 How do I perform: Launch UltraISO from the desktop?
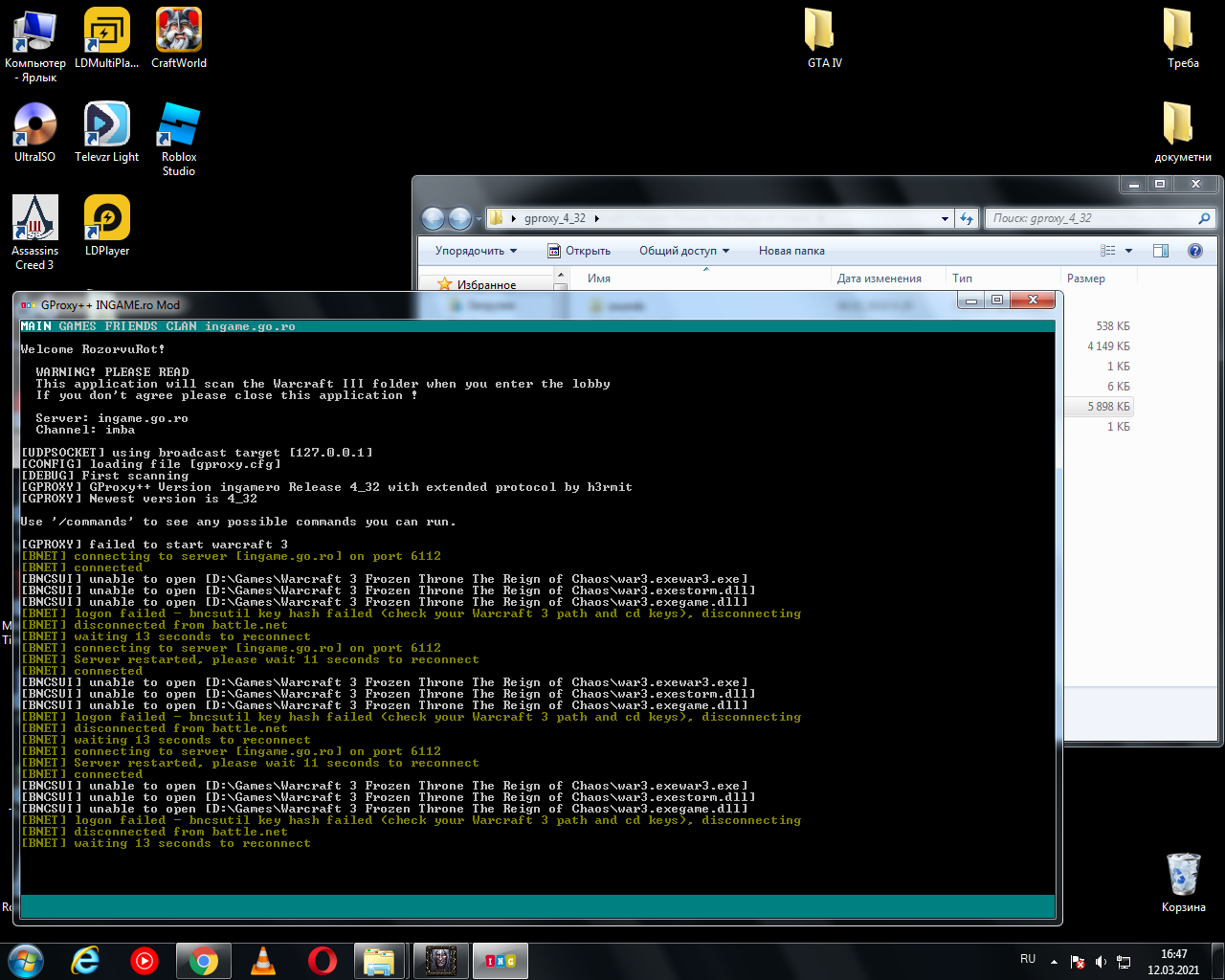(34, 126)
